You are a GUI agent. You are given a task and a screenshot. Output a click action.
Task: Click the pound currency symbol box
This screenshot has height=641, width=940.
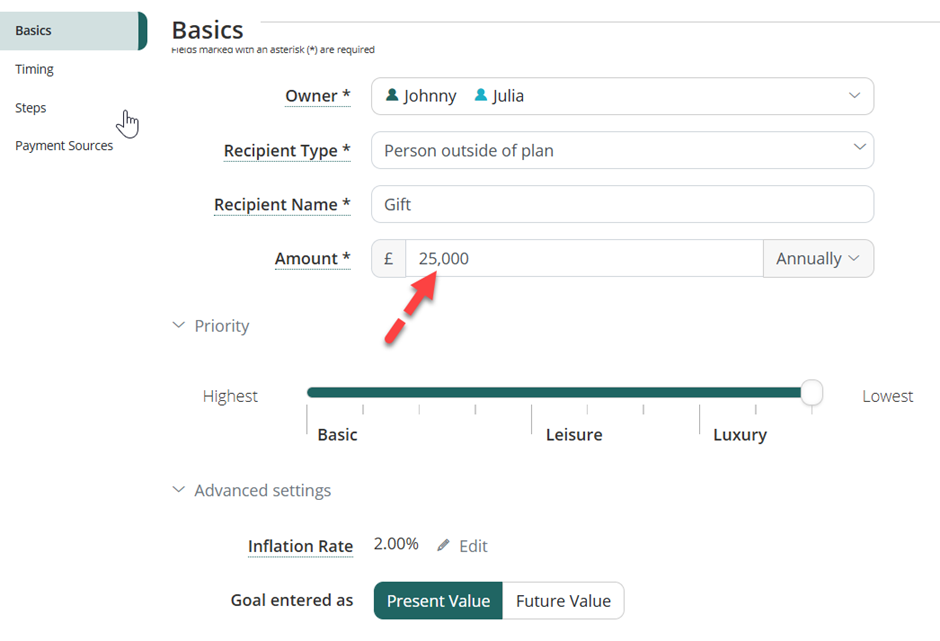(388, 258)
